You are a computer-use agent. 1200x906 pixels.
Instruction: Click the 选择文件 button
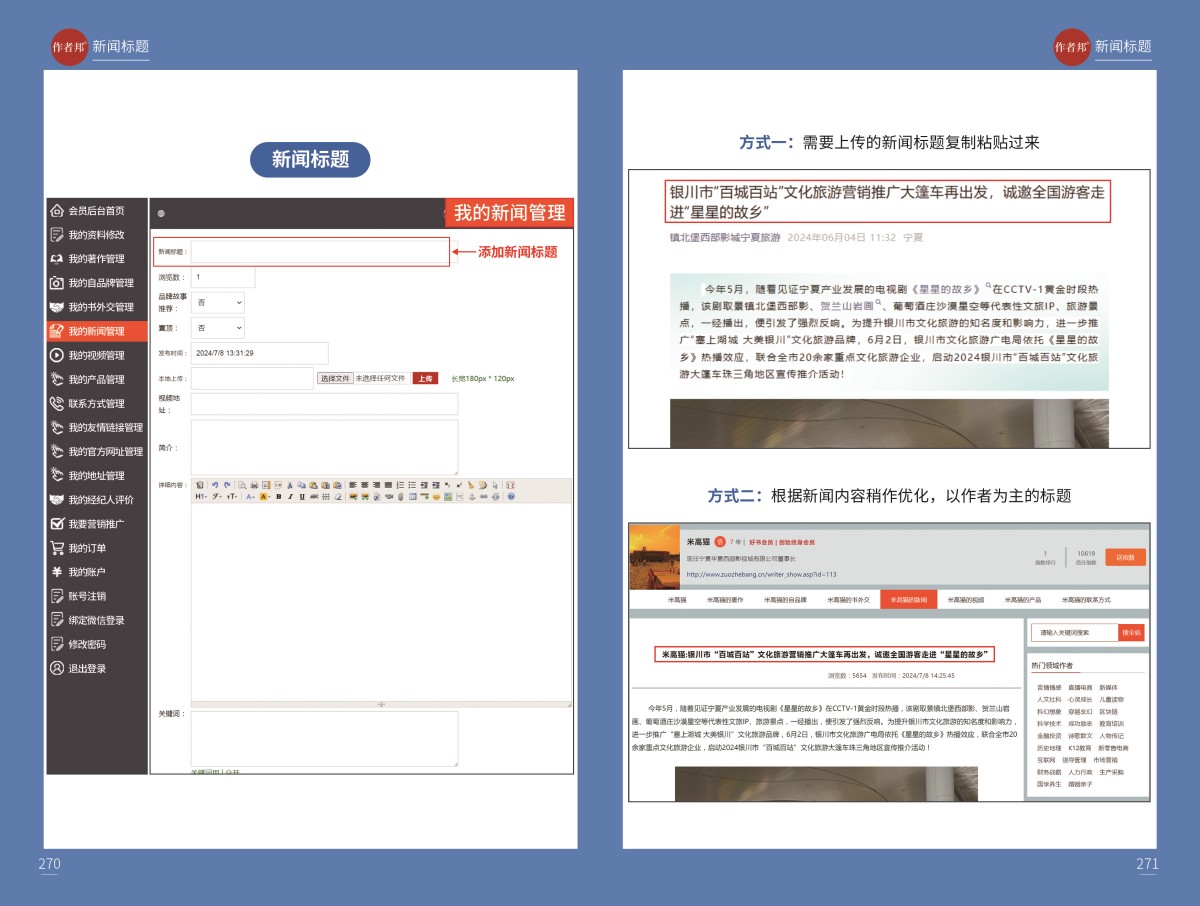335,379
